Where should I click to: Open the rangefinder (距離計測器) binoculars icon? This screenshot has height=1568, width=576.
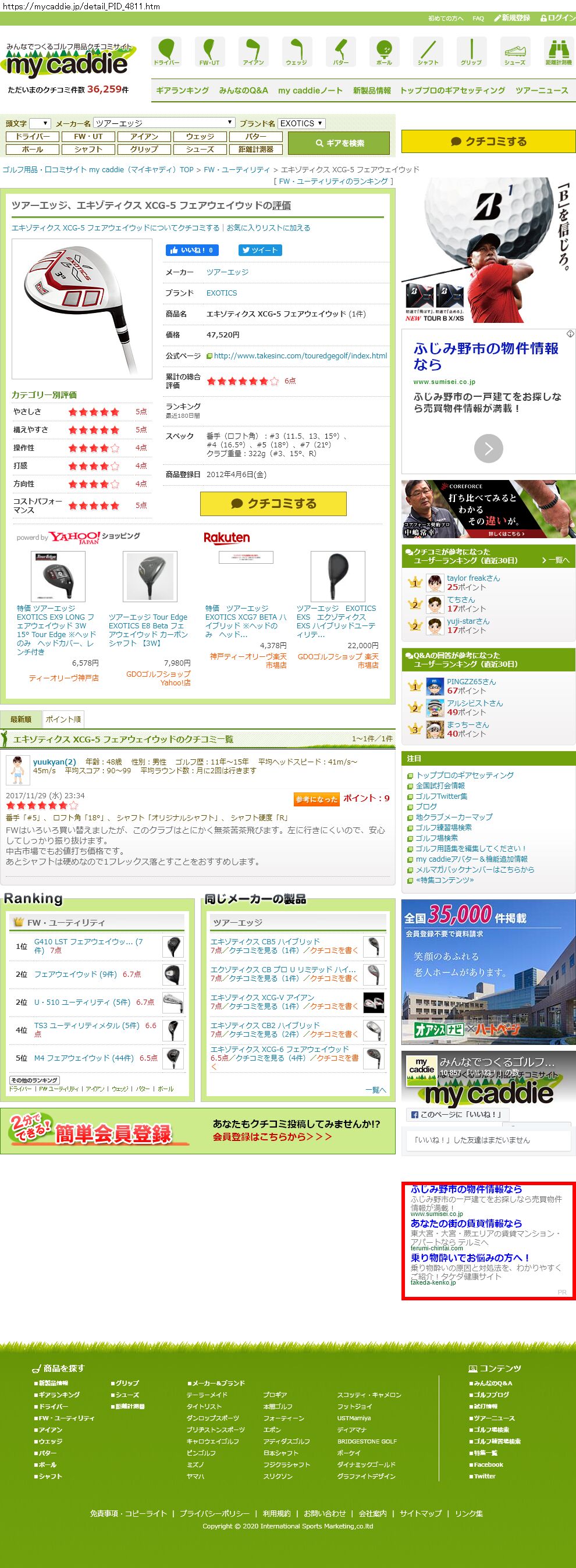click(559, 51)
